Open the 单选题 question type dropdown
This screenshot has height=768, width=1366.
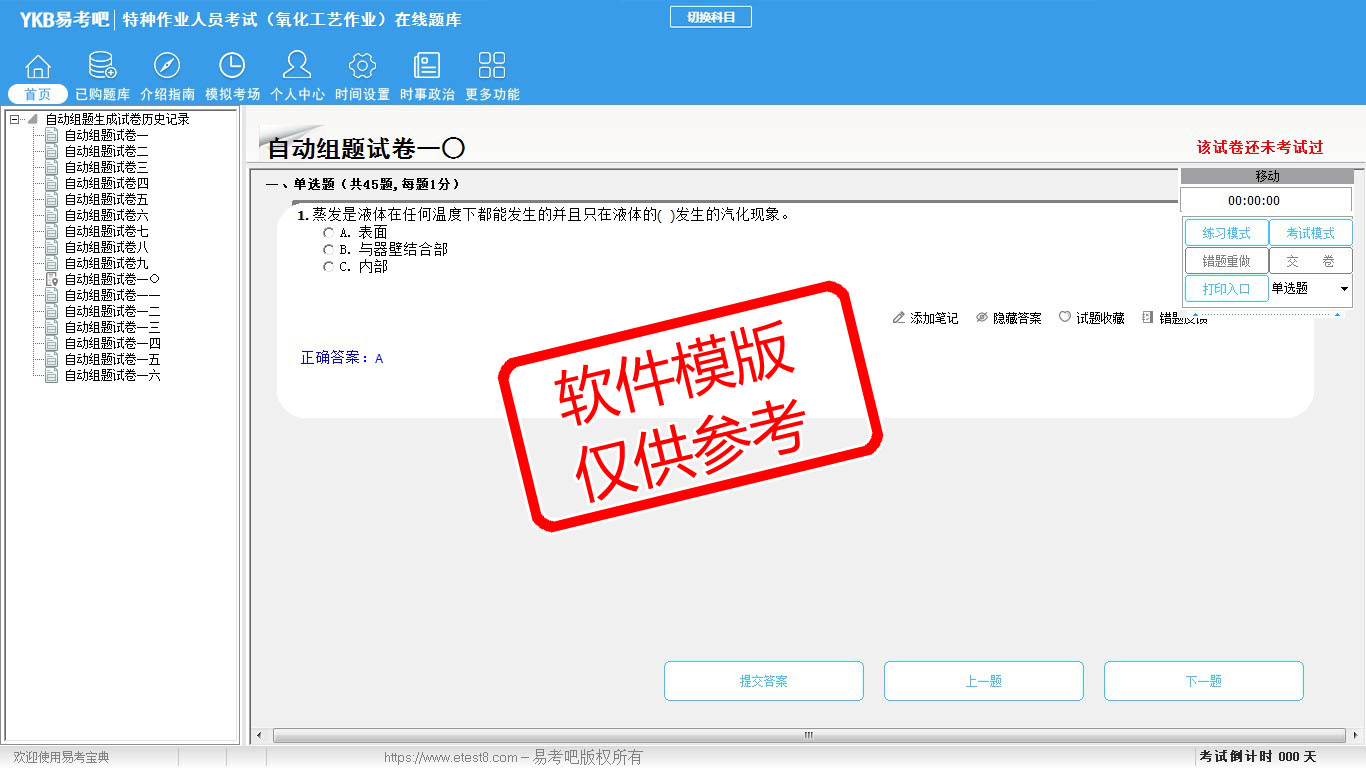click(1344, 289)
